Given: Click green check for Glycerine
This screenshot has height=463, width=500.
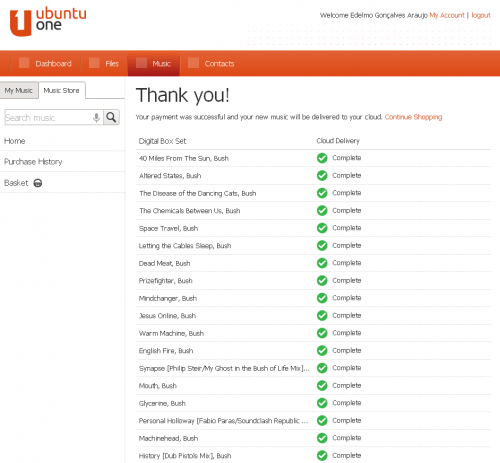Looking at the screenshot, I should 322,403.
